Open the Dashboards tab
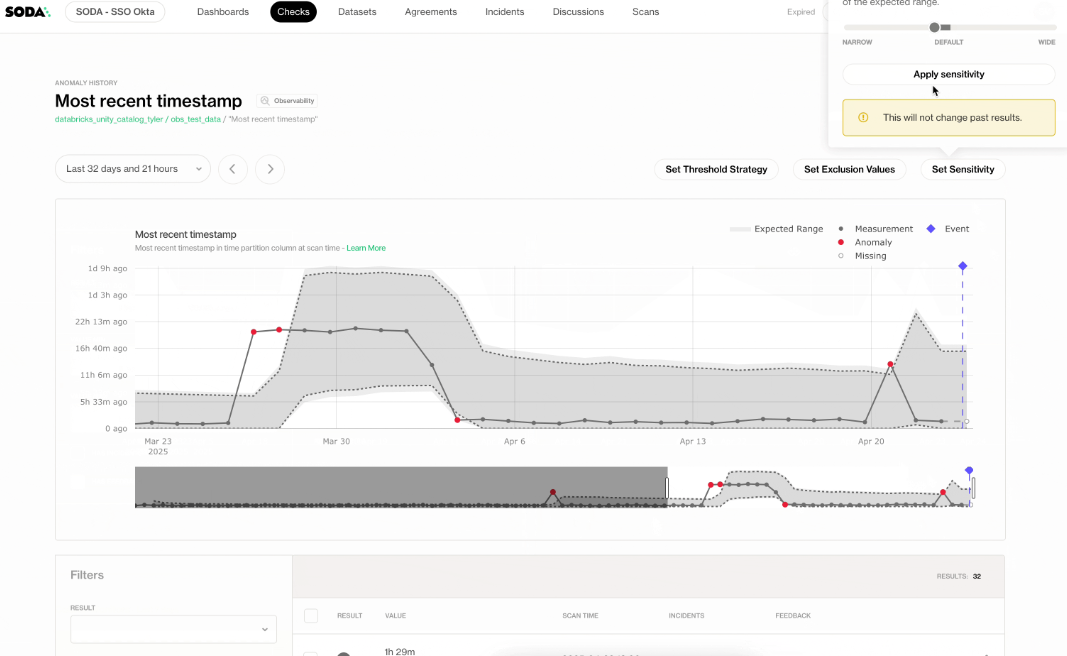 click(x=223, y=12)
